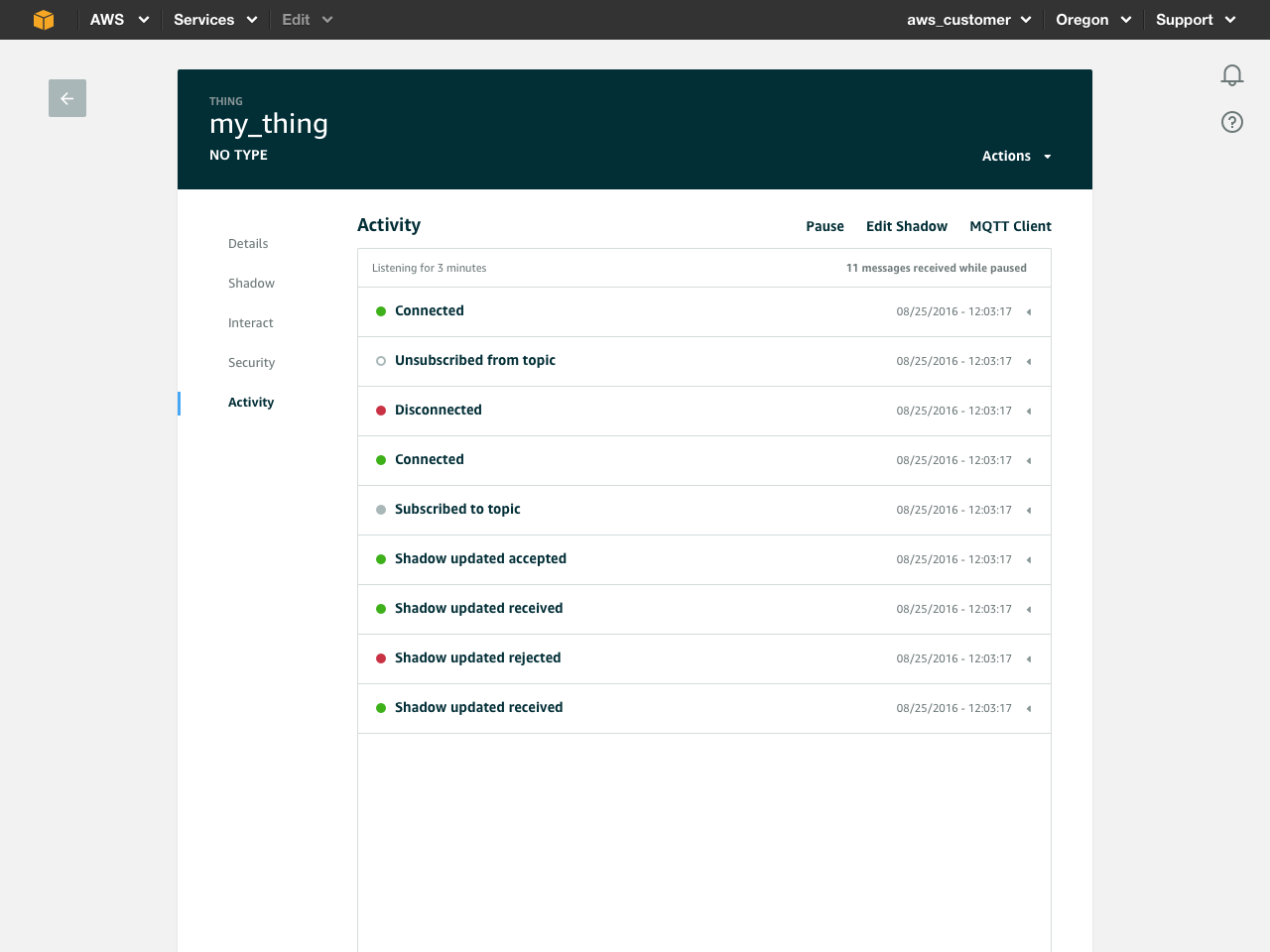Click the AWS orange cube logo
This screenshot has width=1270, height=952.
(x=44, y=20)
